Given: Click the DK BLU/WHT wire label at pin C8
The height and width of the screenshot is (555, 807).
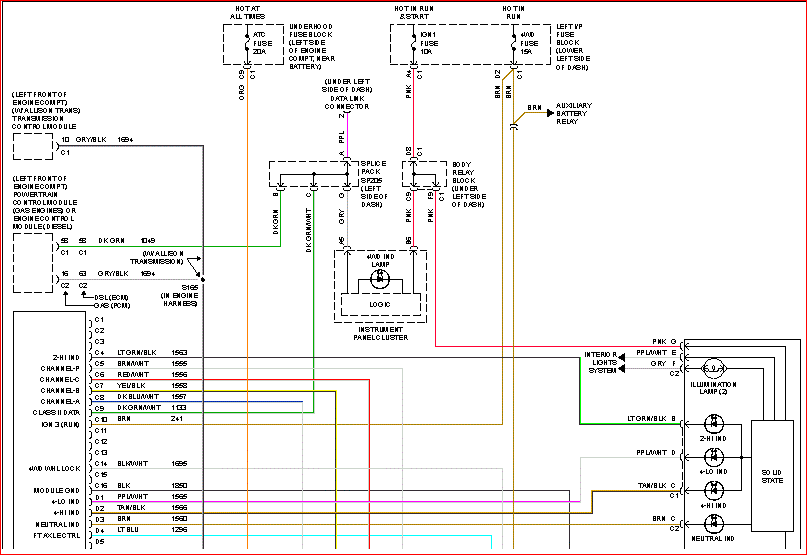Looking at the screenshot, I should (138, 396).
